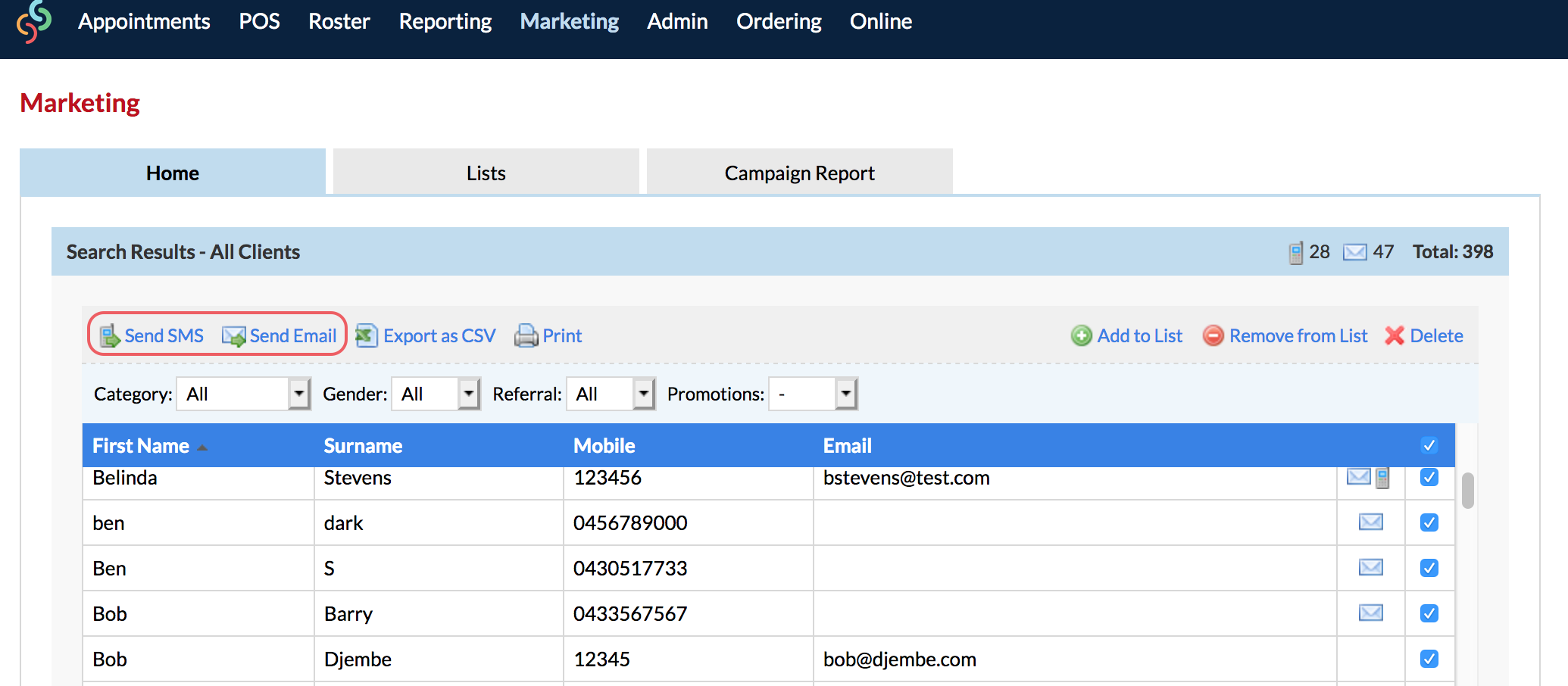Click the phone icon in Belinda Stevens row

(x=1382, y=478)
